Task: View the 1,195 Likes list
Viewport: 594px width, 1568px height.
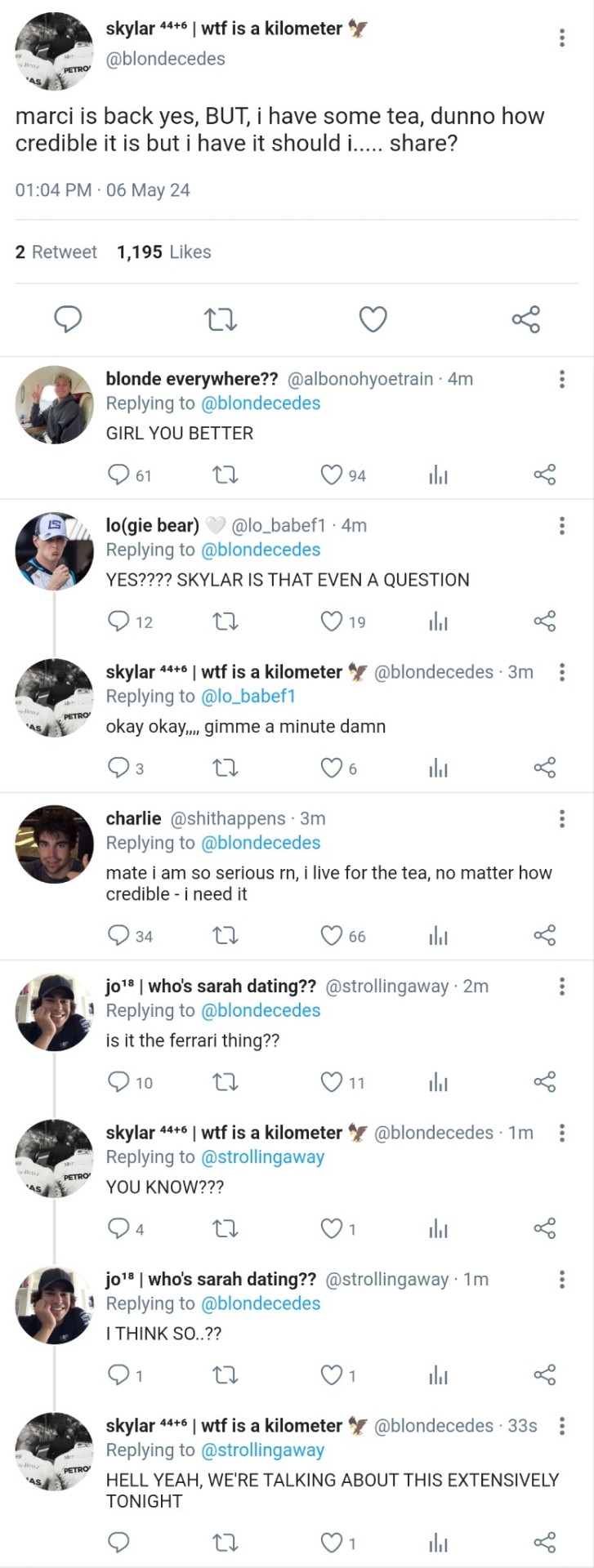Action: [163, 252]
